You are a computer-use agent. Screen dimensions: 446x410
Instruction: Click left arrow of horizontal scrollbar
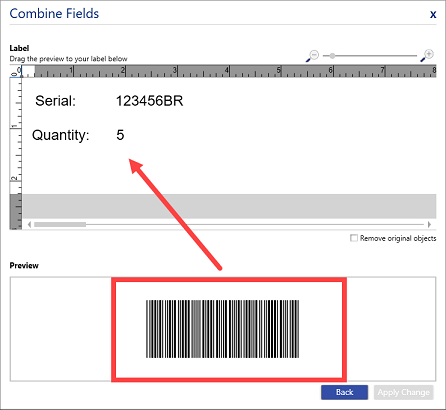pos(29,224)
